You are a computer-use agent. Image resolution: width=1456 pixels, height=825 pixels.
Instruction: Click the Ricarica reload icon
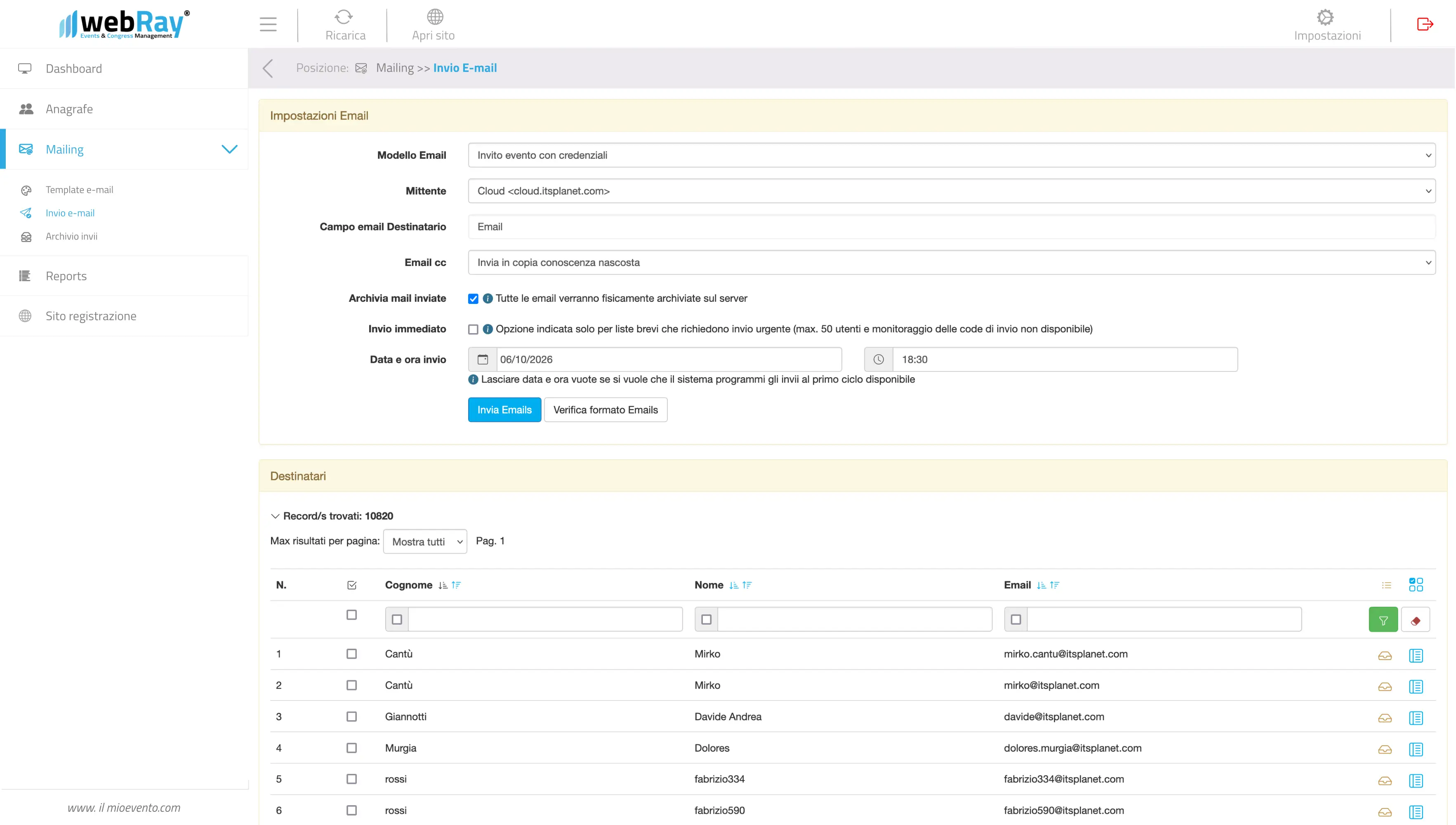tap(344, 16)
